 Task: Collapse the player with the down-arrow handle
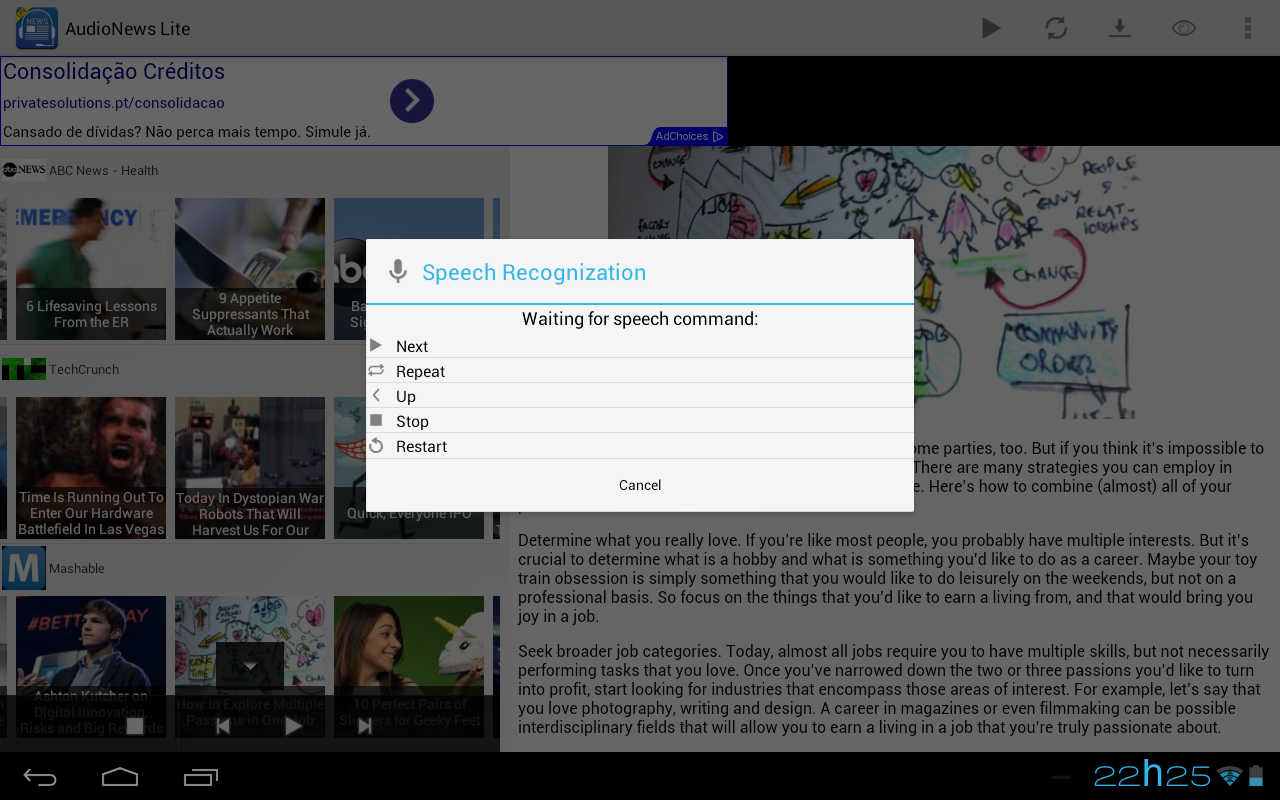click(x=250, y=666)
